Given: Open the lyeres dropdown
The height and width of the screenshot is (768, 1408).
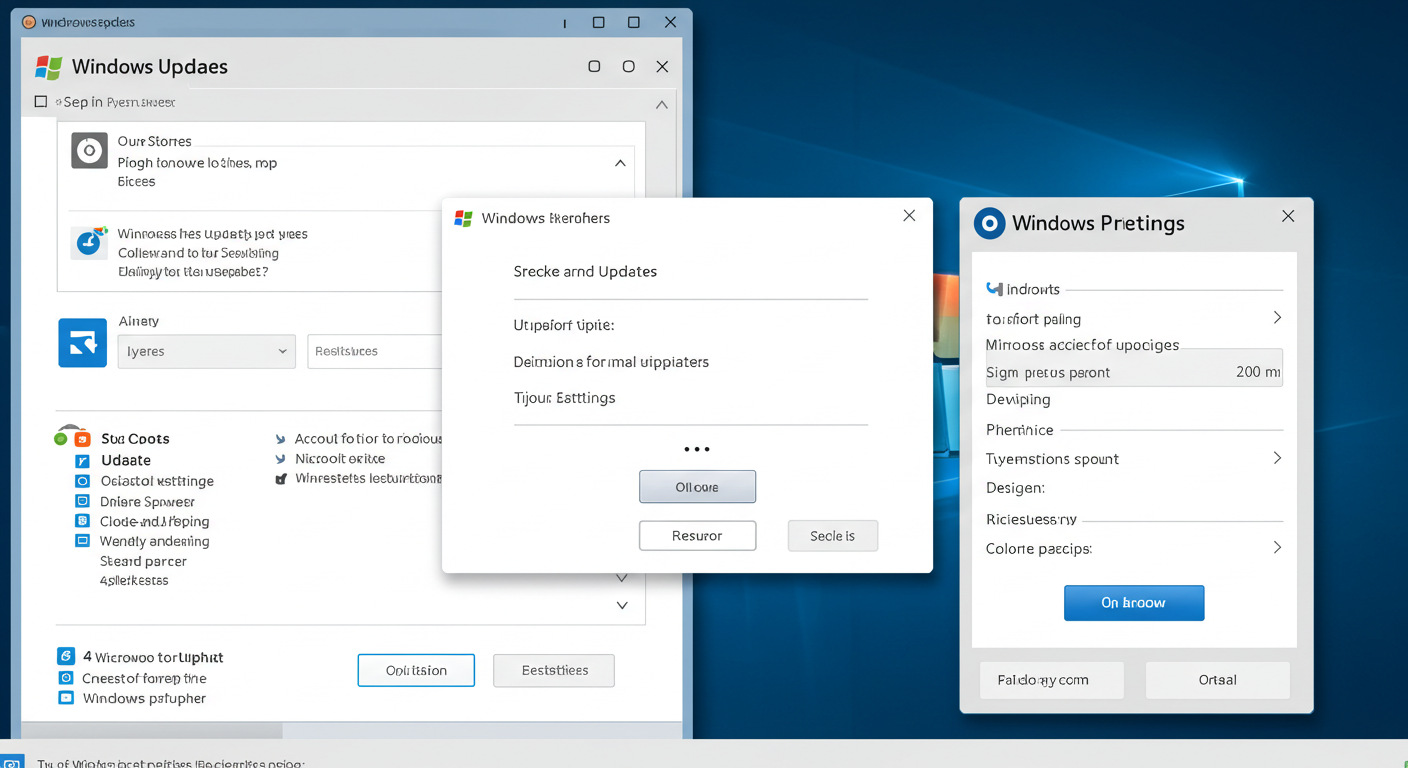Looking at the screenshot, I should pos(206,351).
